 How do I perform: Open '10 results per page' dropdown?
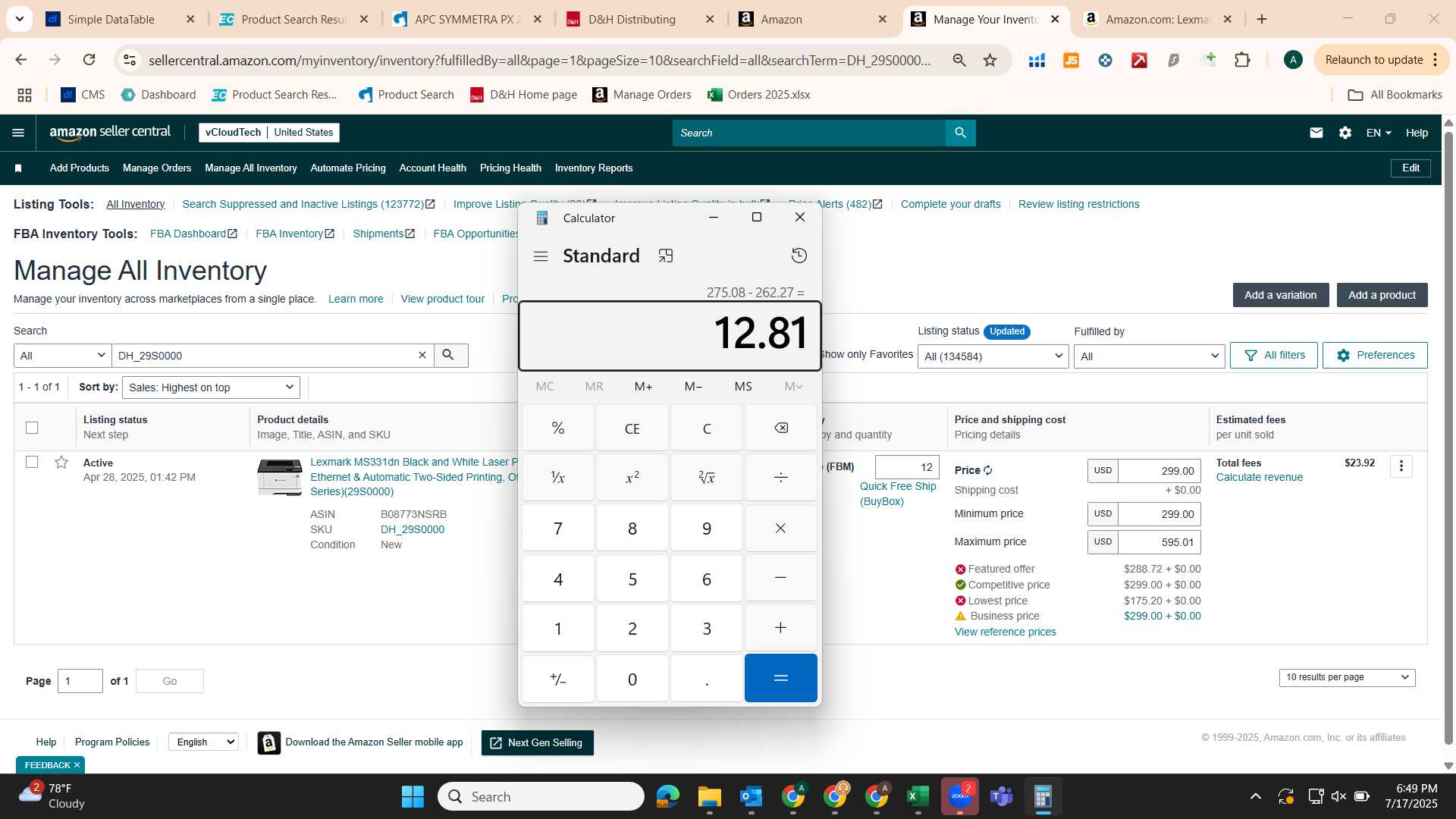pyautogui.click(x=1347, y=677)
